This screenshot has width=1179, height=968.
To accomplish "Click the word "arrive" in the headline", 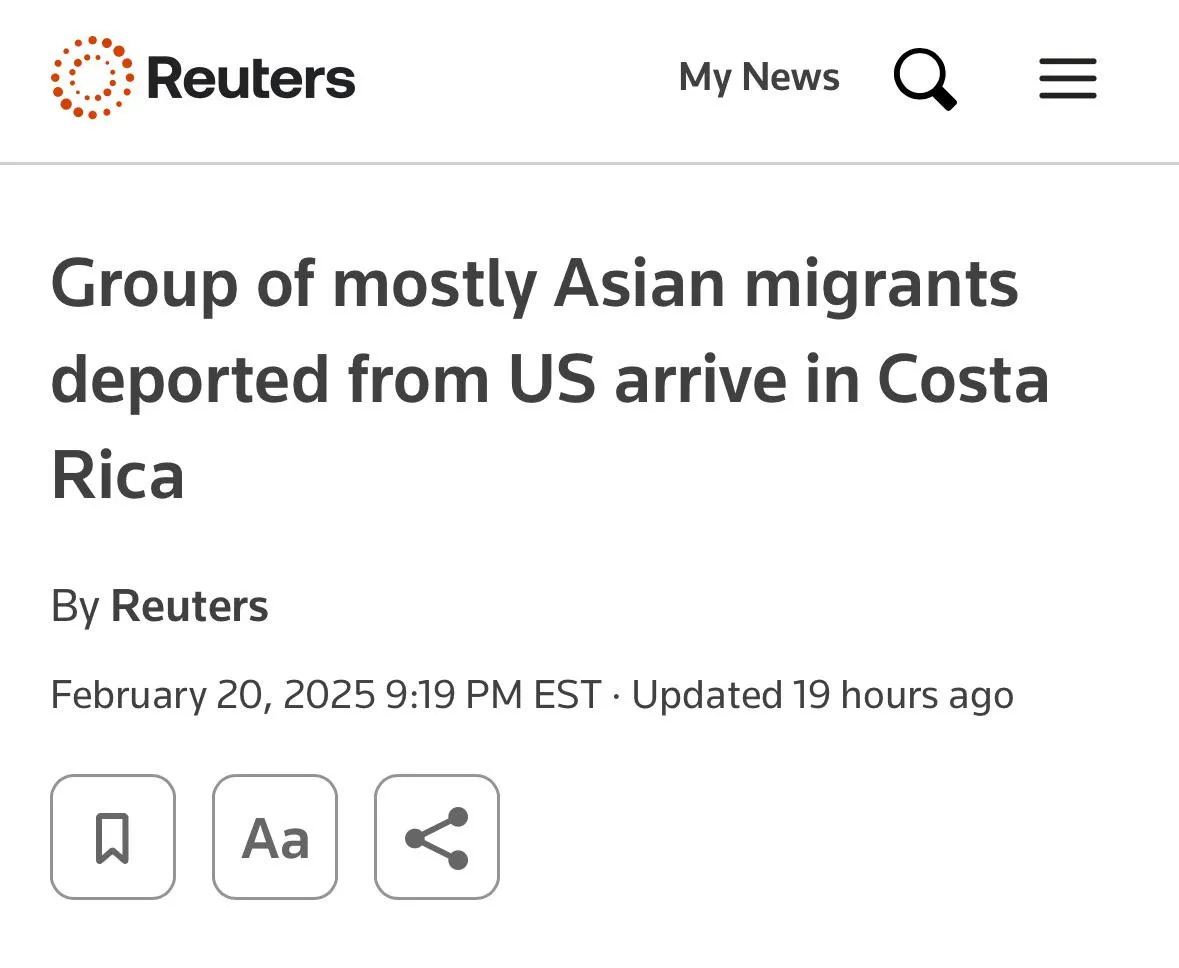I will click(x=700, y=381).
